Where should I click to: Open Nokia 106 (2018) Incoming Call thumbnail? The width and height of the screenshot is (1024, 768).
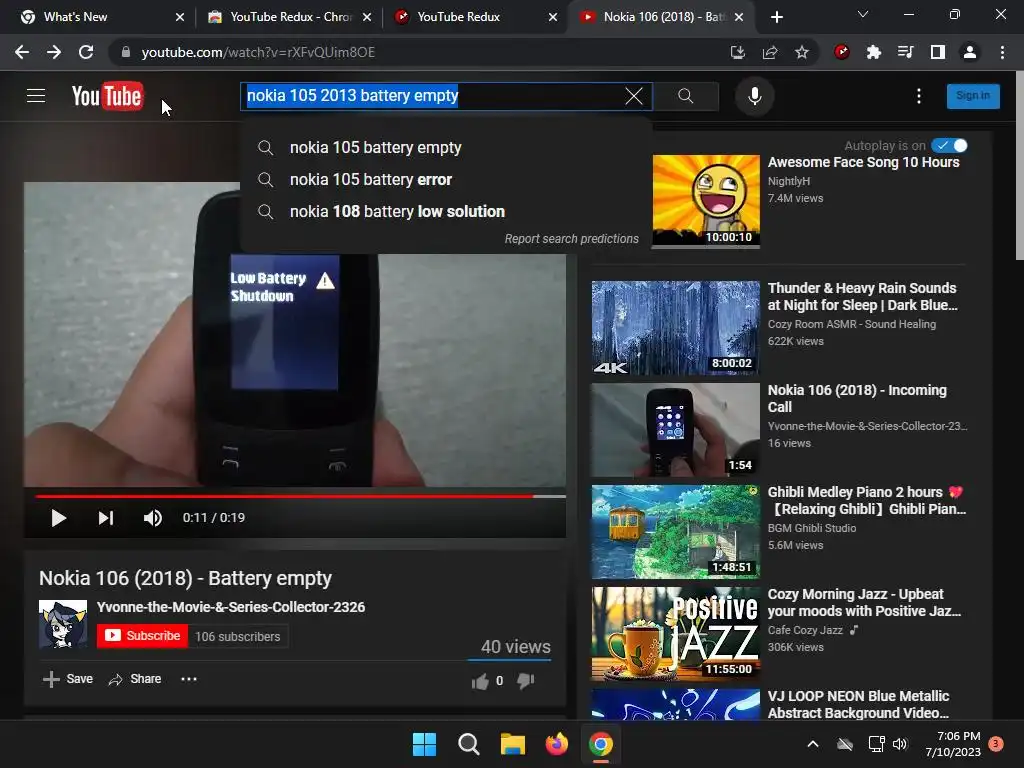[x=675, y=430]
